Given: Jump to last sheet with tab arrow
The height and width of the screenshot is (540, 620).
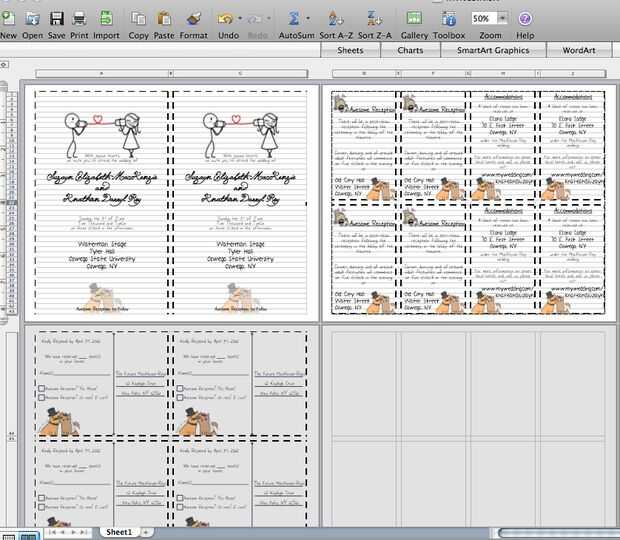Looking at the screenshot, I should 83,532.
